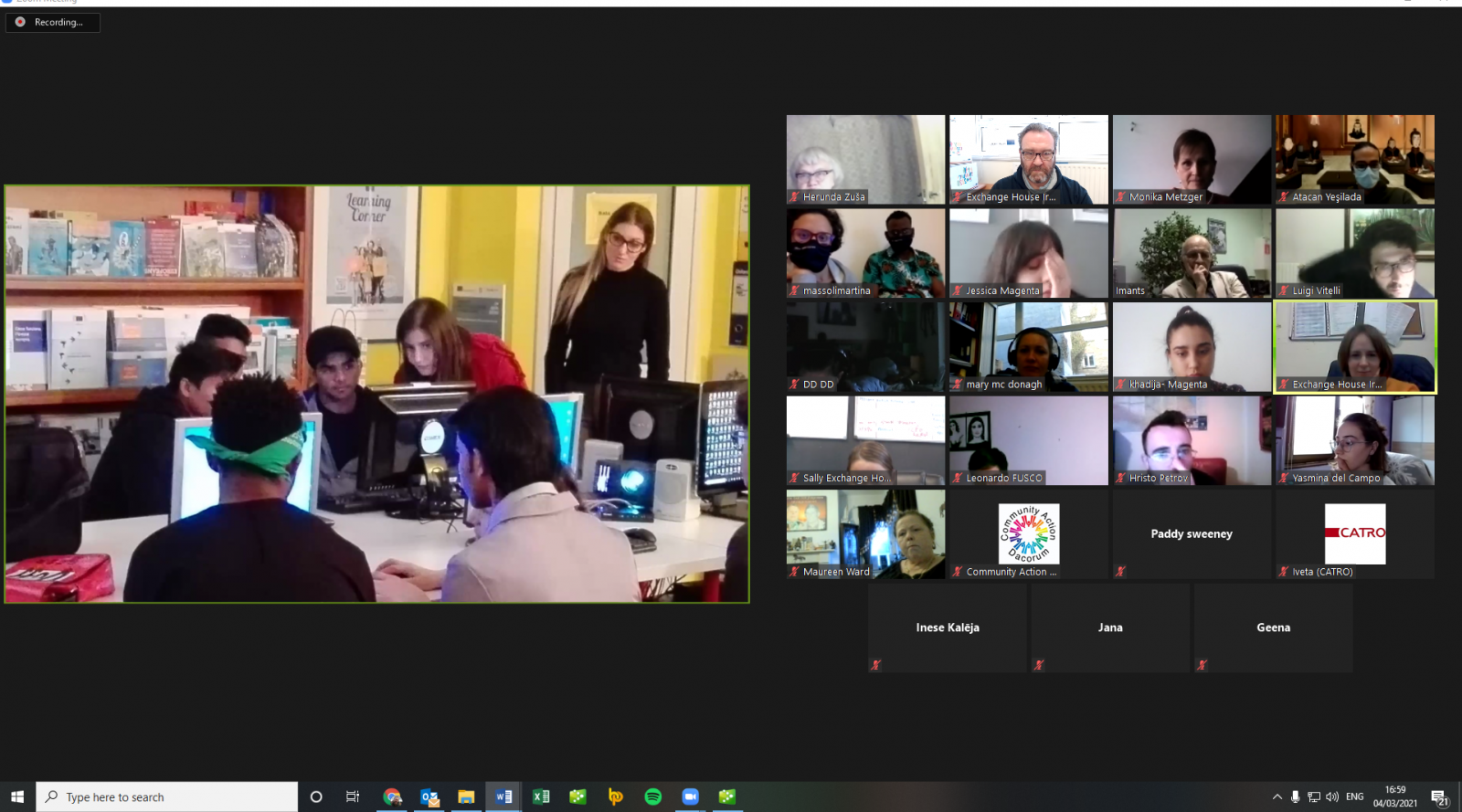Open Excel from the taskbar

tap(541, 796)
